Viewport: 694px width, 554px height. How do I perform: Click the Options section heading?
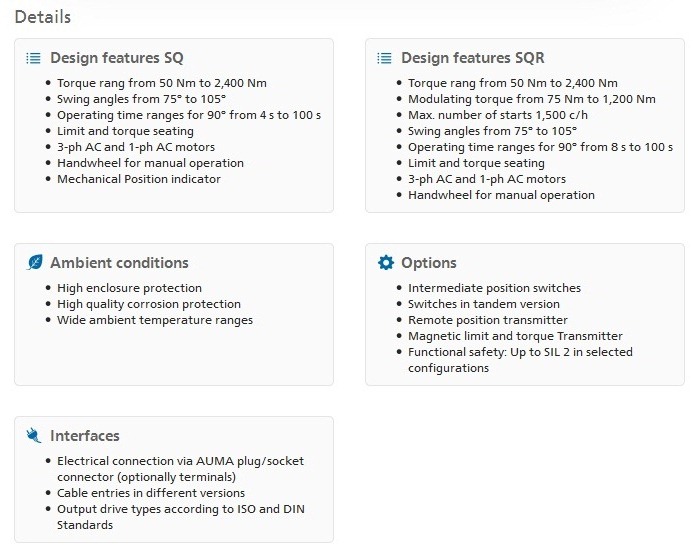(x=428, y=263)
